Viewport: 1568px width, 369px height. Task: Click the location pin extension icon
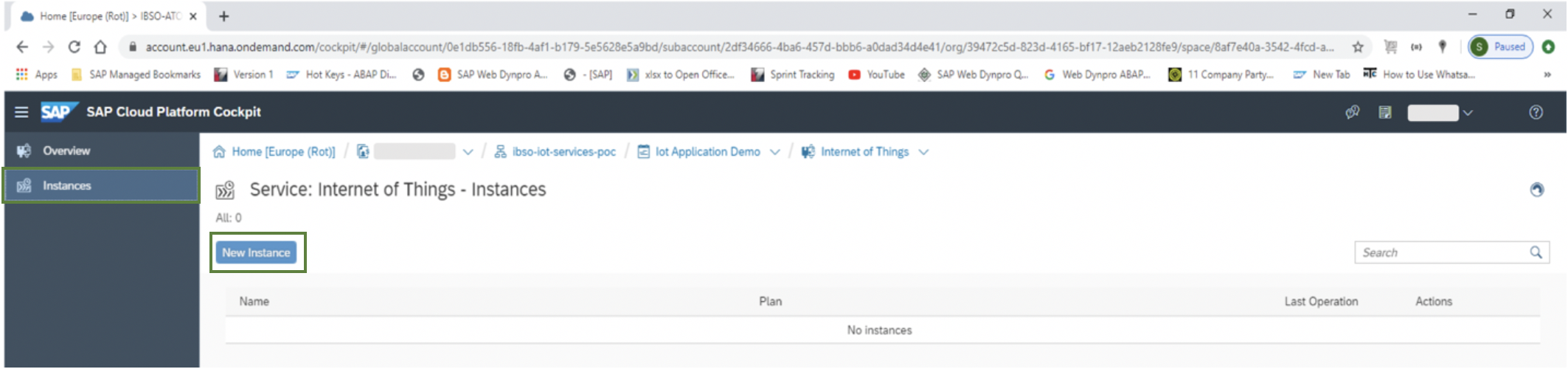tap(1443, 46)
